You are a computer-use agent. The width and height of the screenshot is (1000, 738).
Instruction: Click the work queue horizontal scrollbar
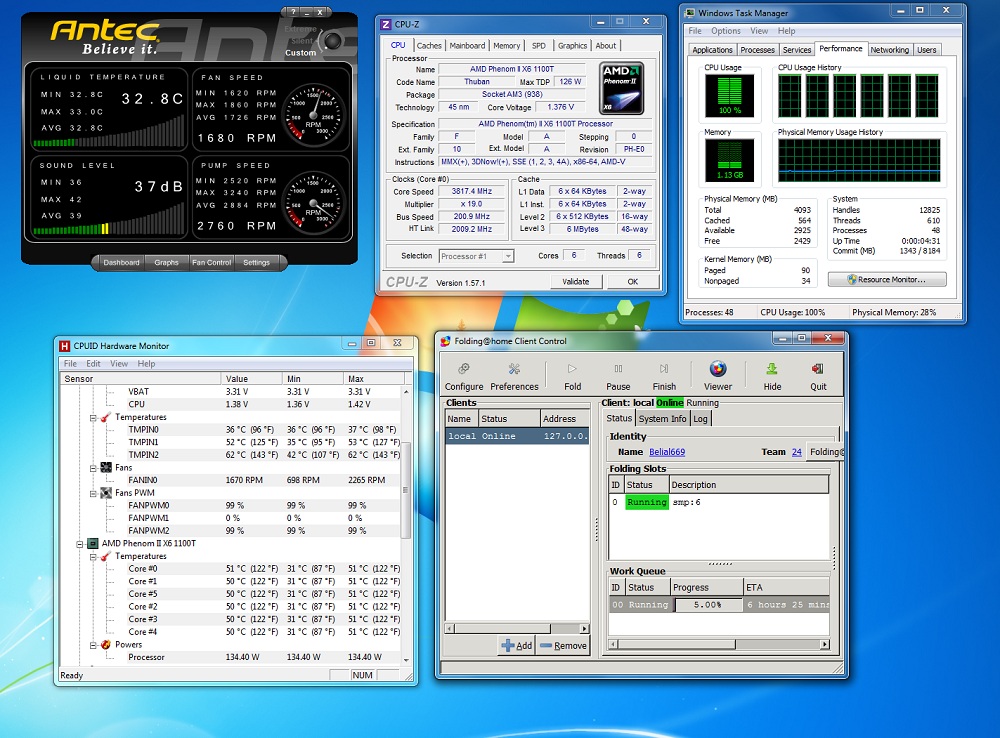pos(719,644)
